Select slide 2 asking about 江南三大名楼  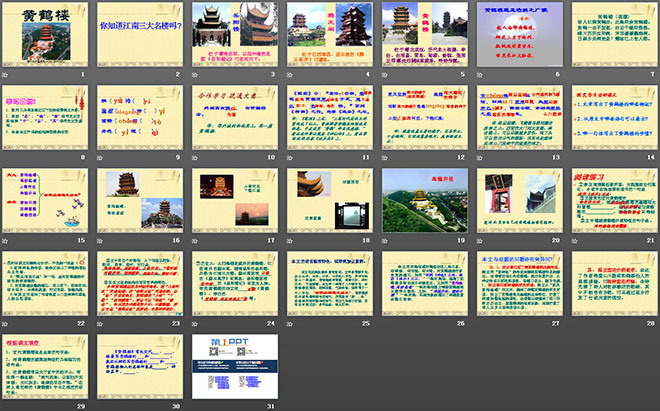point(141,36)
